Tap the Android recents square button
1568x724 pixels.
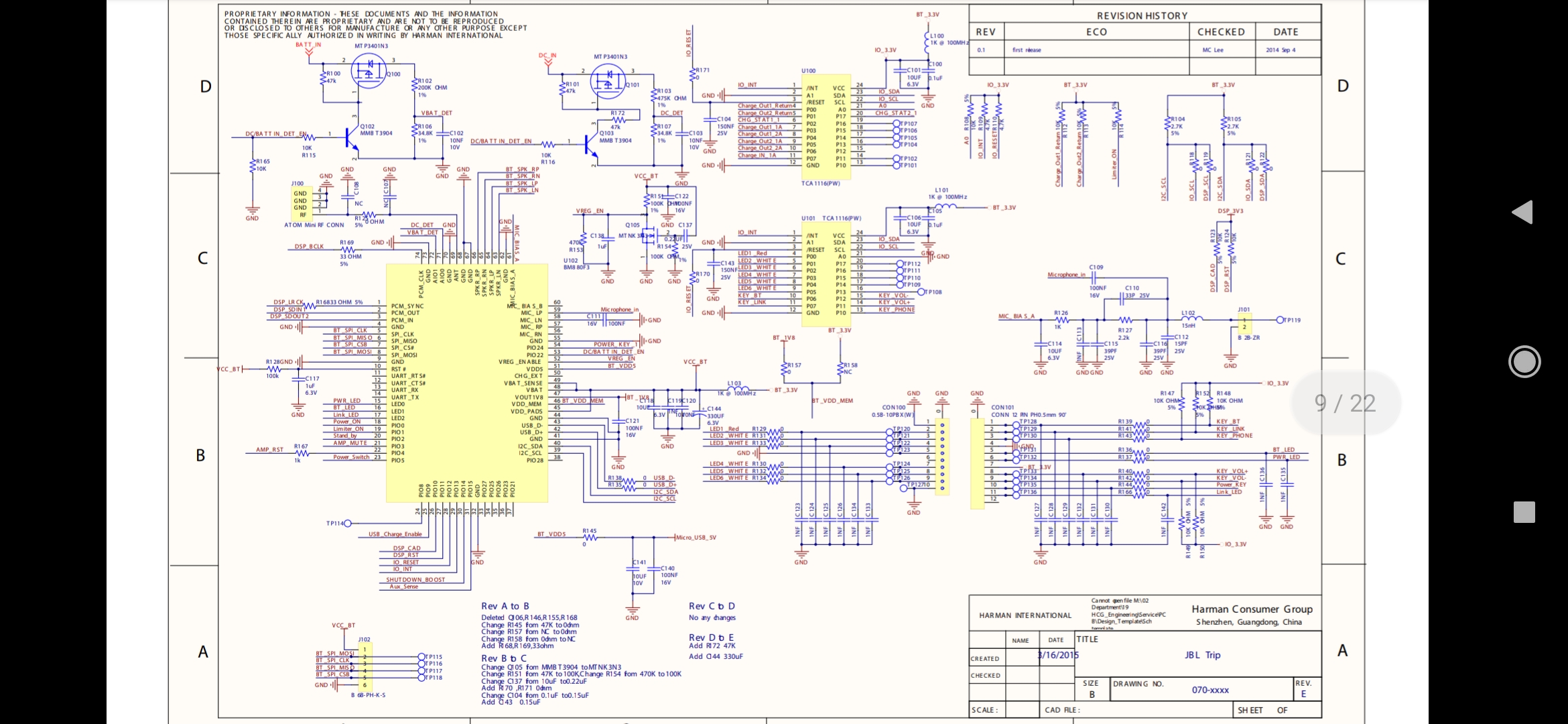click(x=1524, y=512)
